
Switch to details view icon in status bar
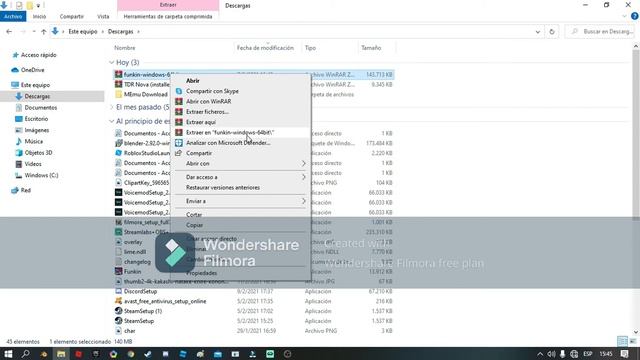(622, 342)
